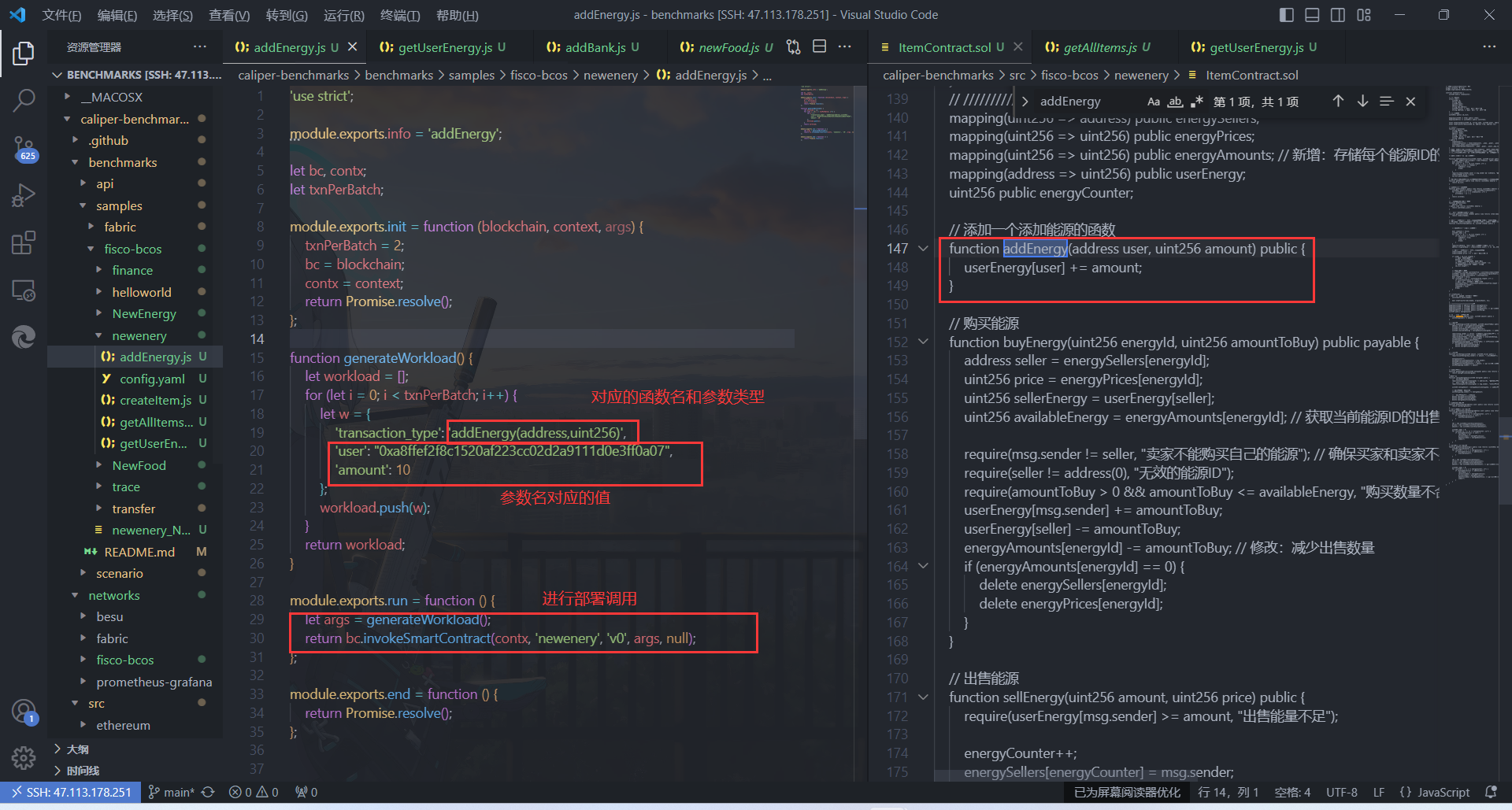Collapse the fisco-bcos folder under samples
The height and width of the screenshot is (810, 1512).
coord(132,249)
